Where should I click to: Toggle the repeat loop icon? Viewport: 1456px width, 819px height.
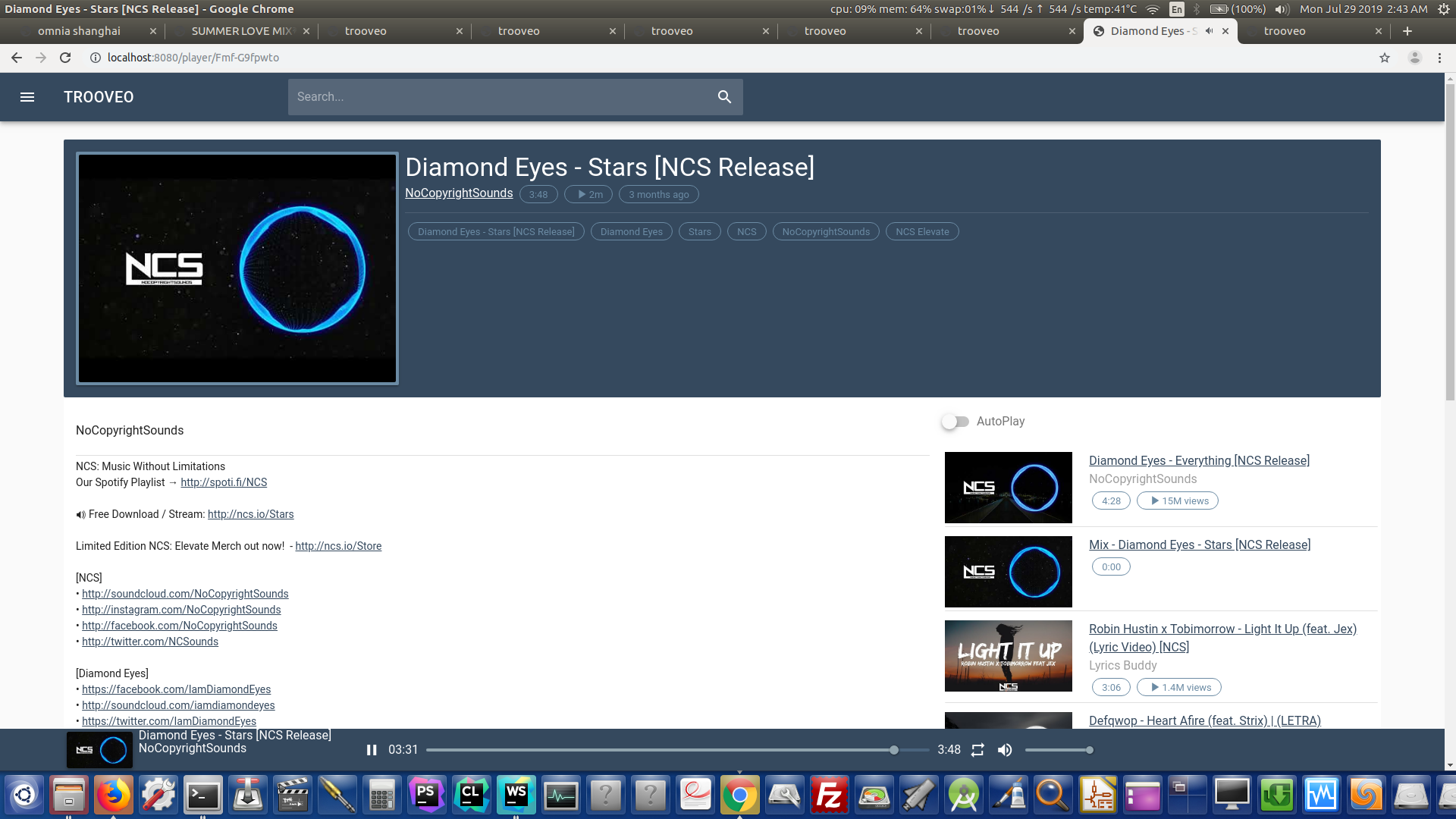pyautogui.click(x=977, y=750)
